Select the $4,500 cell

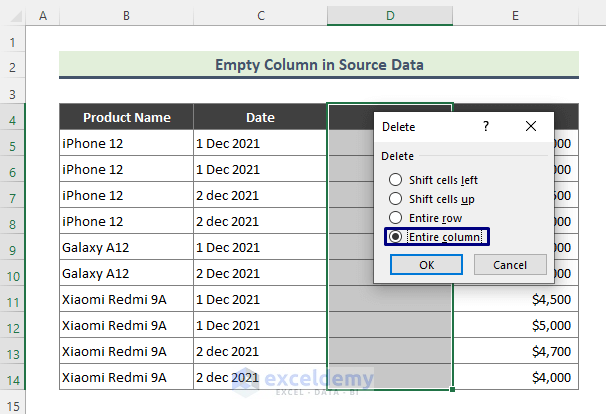(515, 299)
